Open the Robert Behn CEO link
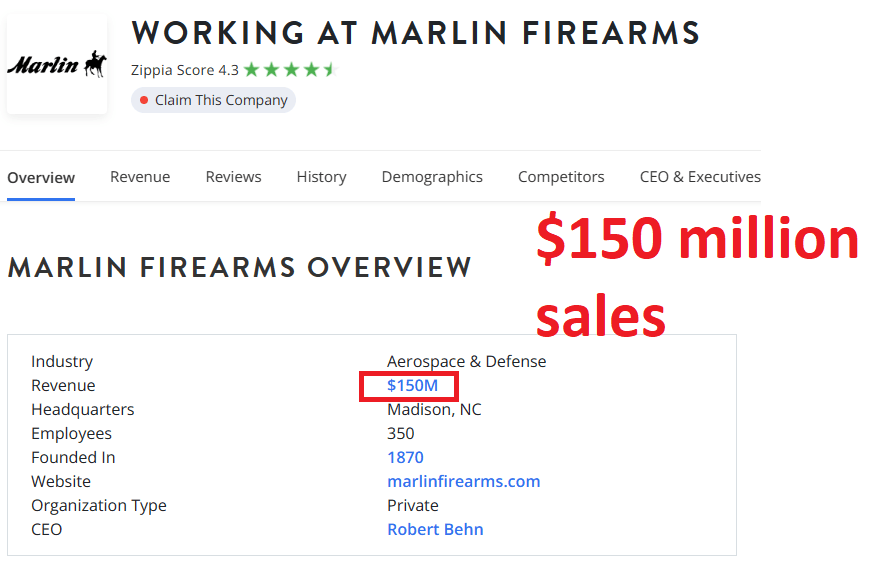This screenshot has height=569, width=872. point(435,530)
